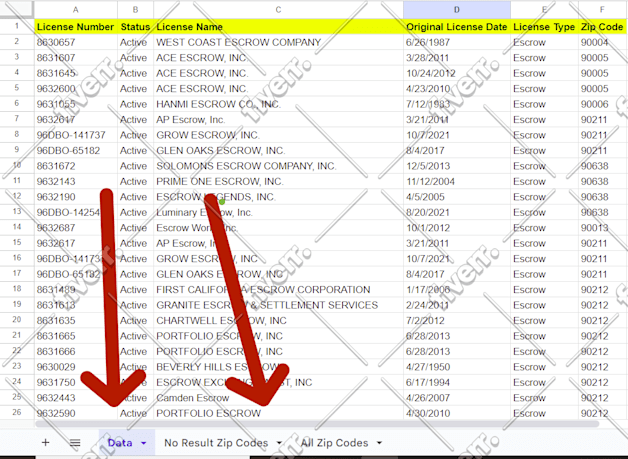Viewport: 628px width, 459px height.
Task: Click date cell 4/5/2005
Action: pos(457,197)
